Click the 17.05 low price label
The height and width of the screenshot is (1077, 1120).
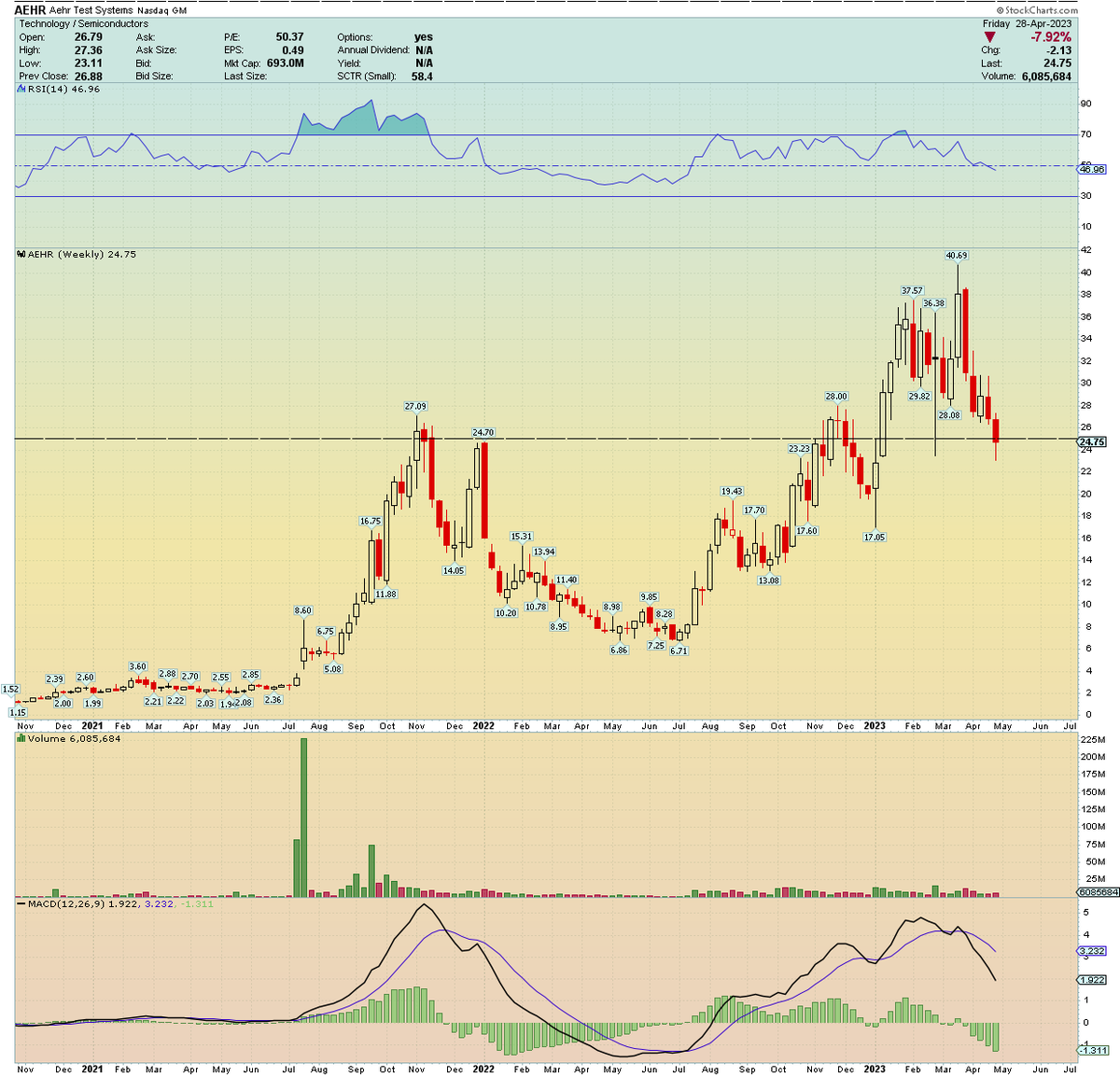click(x=875, y=538)
